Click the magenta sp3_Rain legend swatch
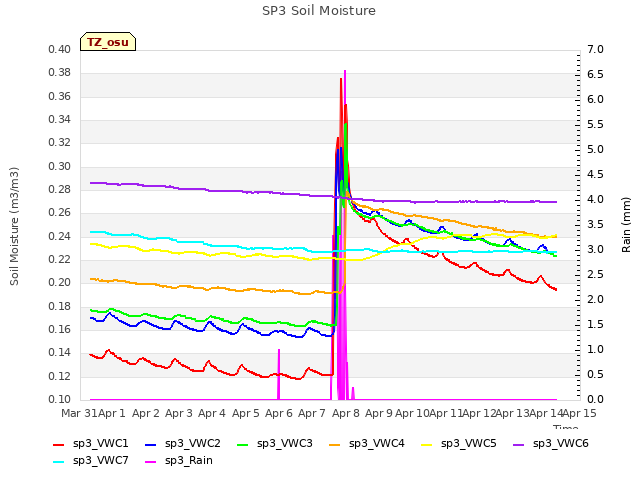The width and height of the screenshot is (640, 480). pos(151,462)
